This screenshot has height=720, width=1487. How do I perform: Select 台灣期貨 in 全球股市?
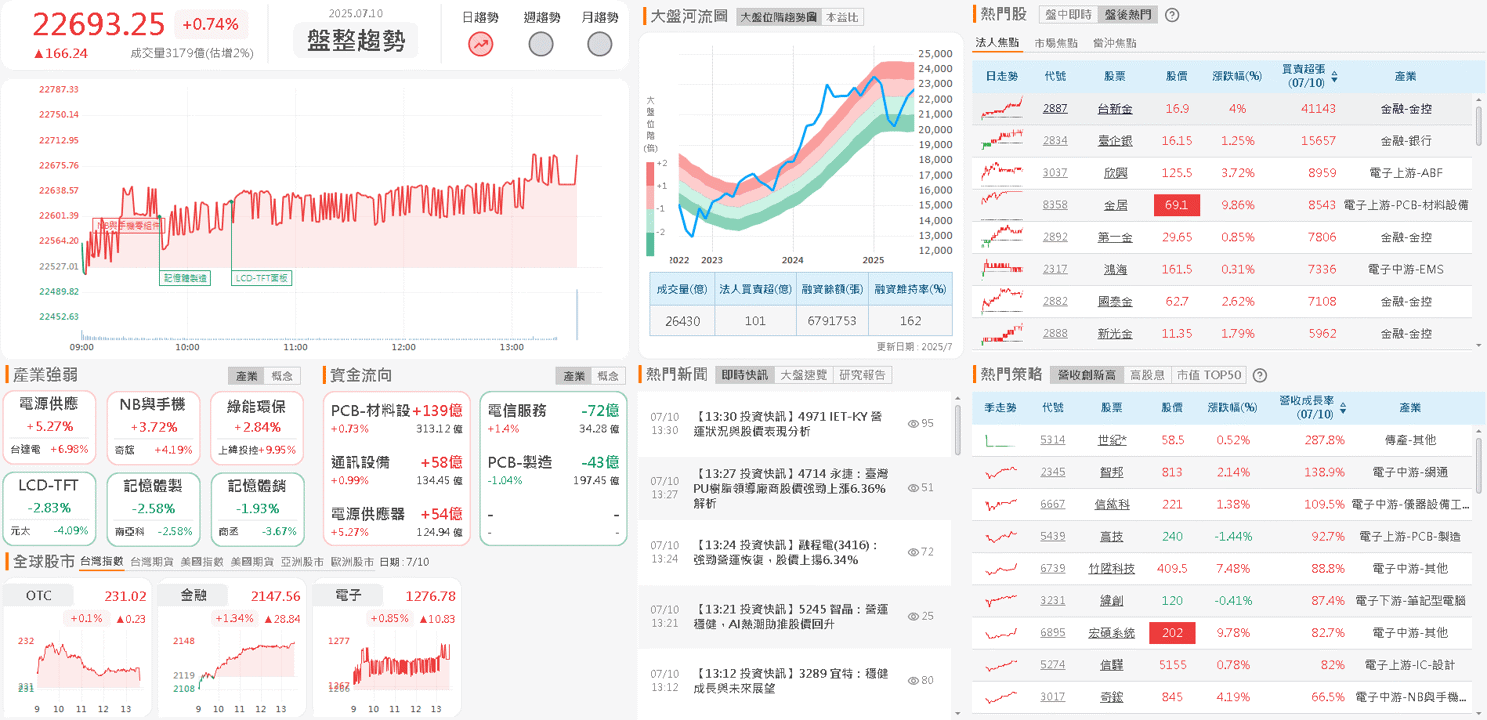pyautogui.click(x=152, y=562)
